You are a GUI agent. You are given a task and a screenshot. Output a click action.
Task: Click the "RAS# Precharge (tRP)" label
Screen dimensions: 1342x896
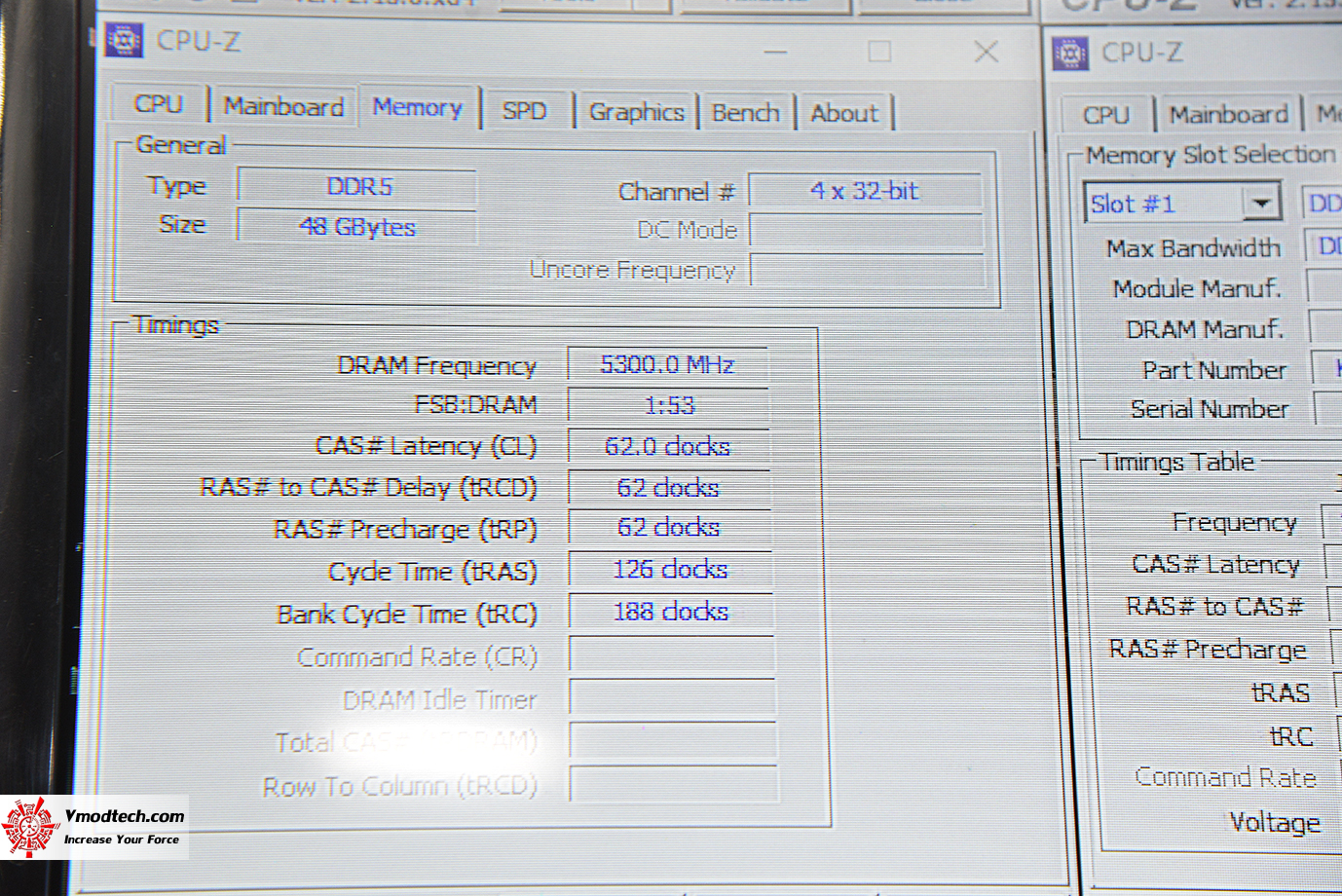(405, 529)
